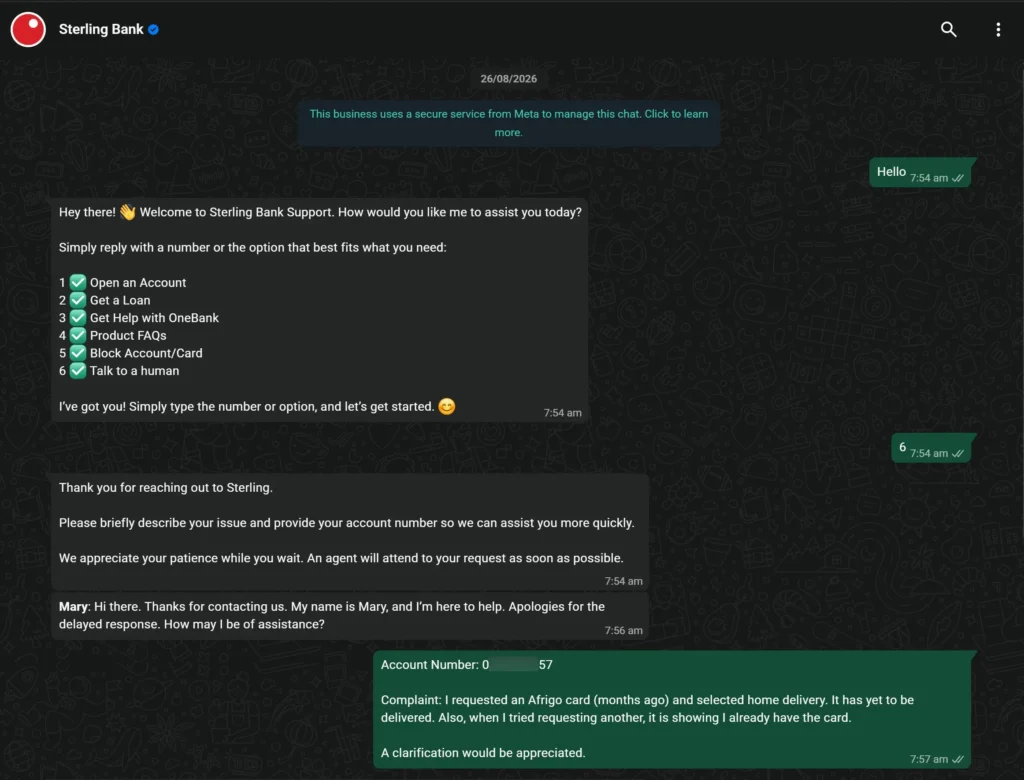This screenshot has height=780, width=1024.
Task: Click 'Get Help with OneBank' option text
Action: [154, 318]
